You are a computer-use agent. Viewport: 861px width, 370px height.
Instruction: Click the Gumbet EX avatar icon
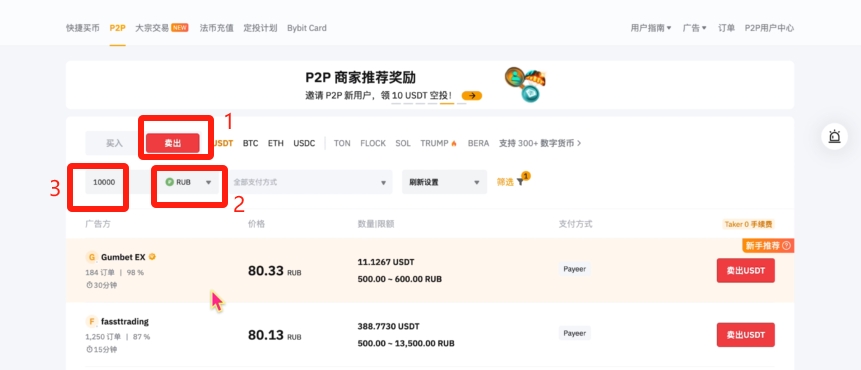[x=92, y=257]
